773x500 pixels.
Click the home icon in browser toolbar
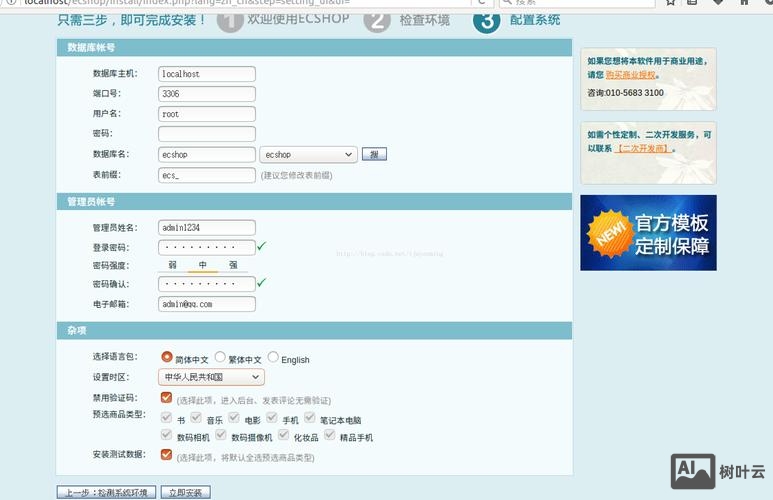click(x=744, y=2)
